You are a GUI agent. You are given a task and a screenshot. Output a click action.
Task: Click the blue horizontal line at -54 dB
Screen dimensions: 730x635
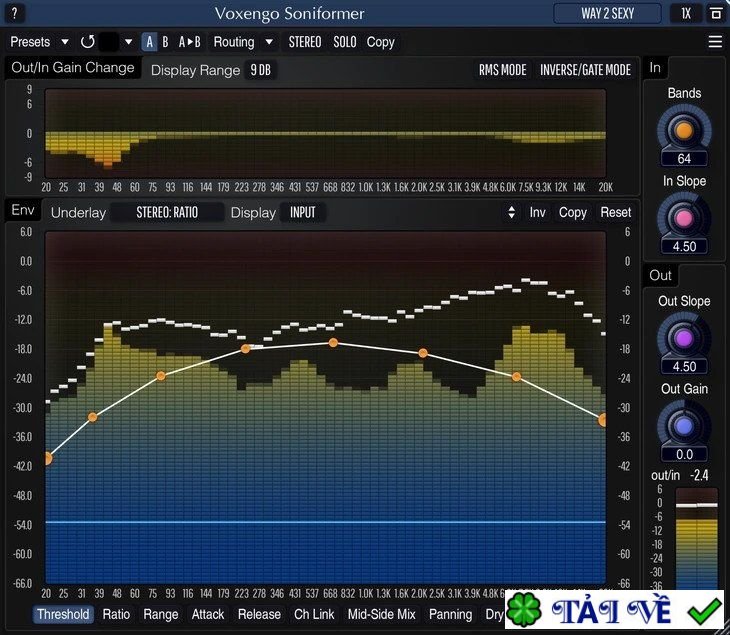click(325, 522)
